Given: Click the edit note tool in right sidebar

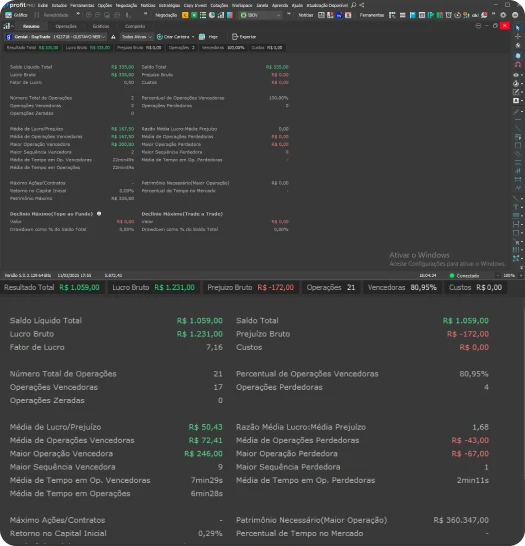Looking at the screenshot, I should coord(516,92).
